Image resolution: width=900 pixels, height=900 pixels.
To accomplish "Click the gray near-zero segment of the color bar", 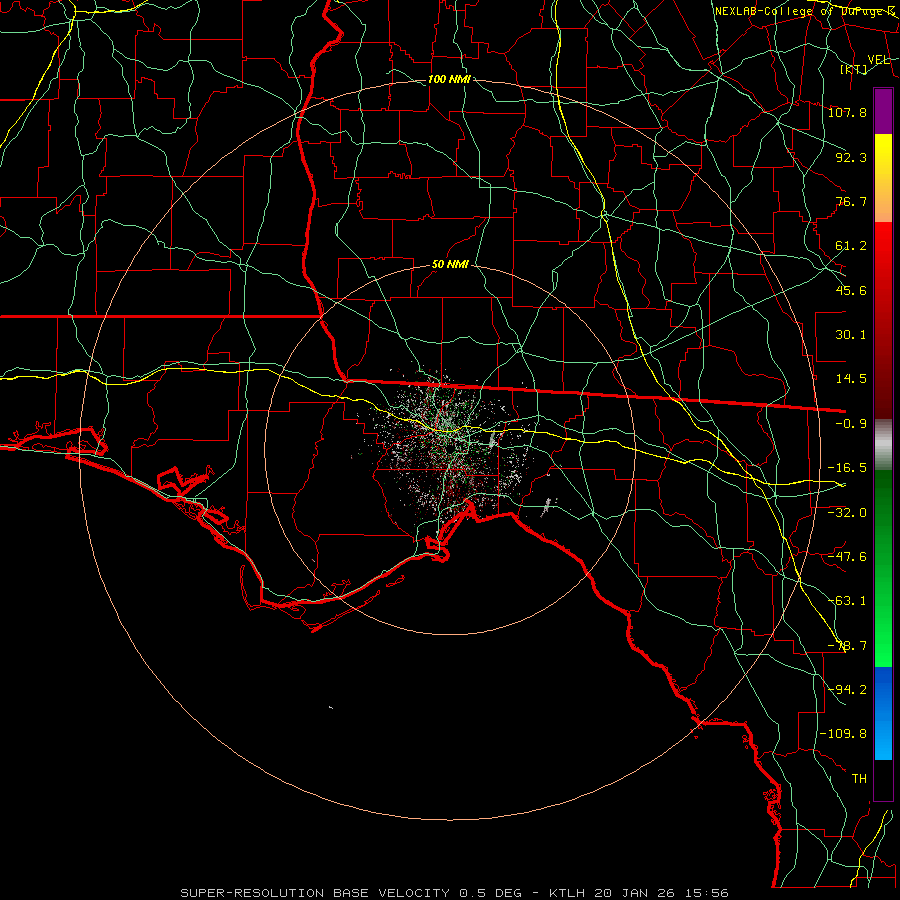I will (x=883, y=445).
